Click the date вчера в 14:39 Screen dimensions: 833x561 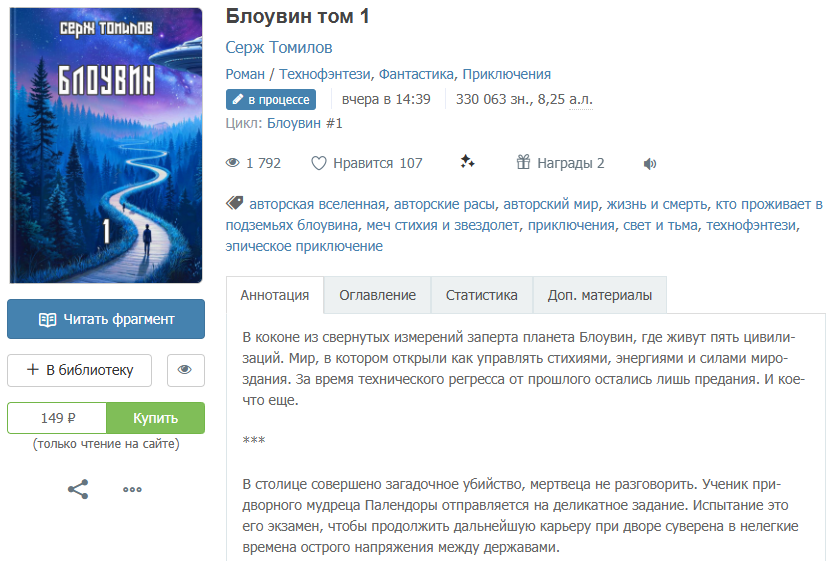click(x=386, y=99)
